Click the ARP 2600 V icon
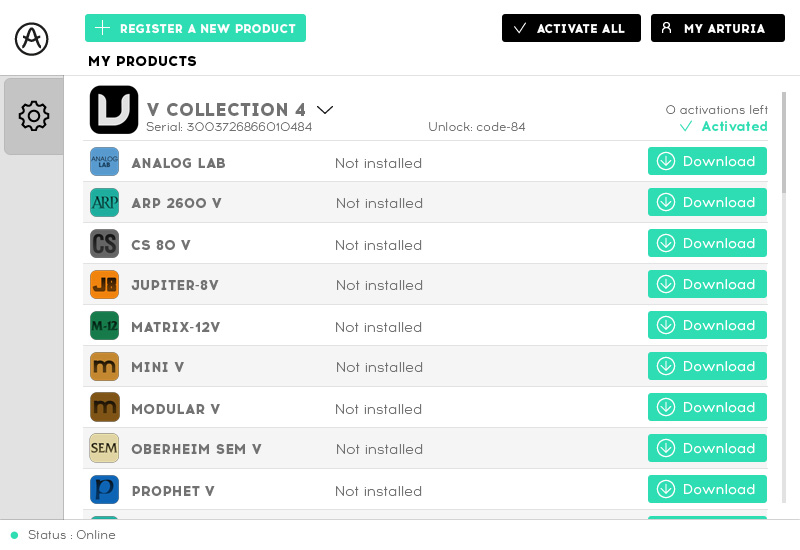Image resolution: width=800 pixels, height=550 pixels. click(105, 203)
